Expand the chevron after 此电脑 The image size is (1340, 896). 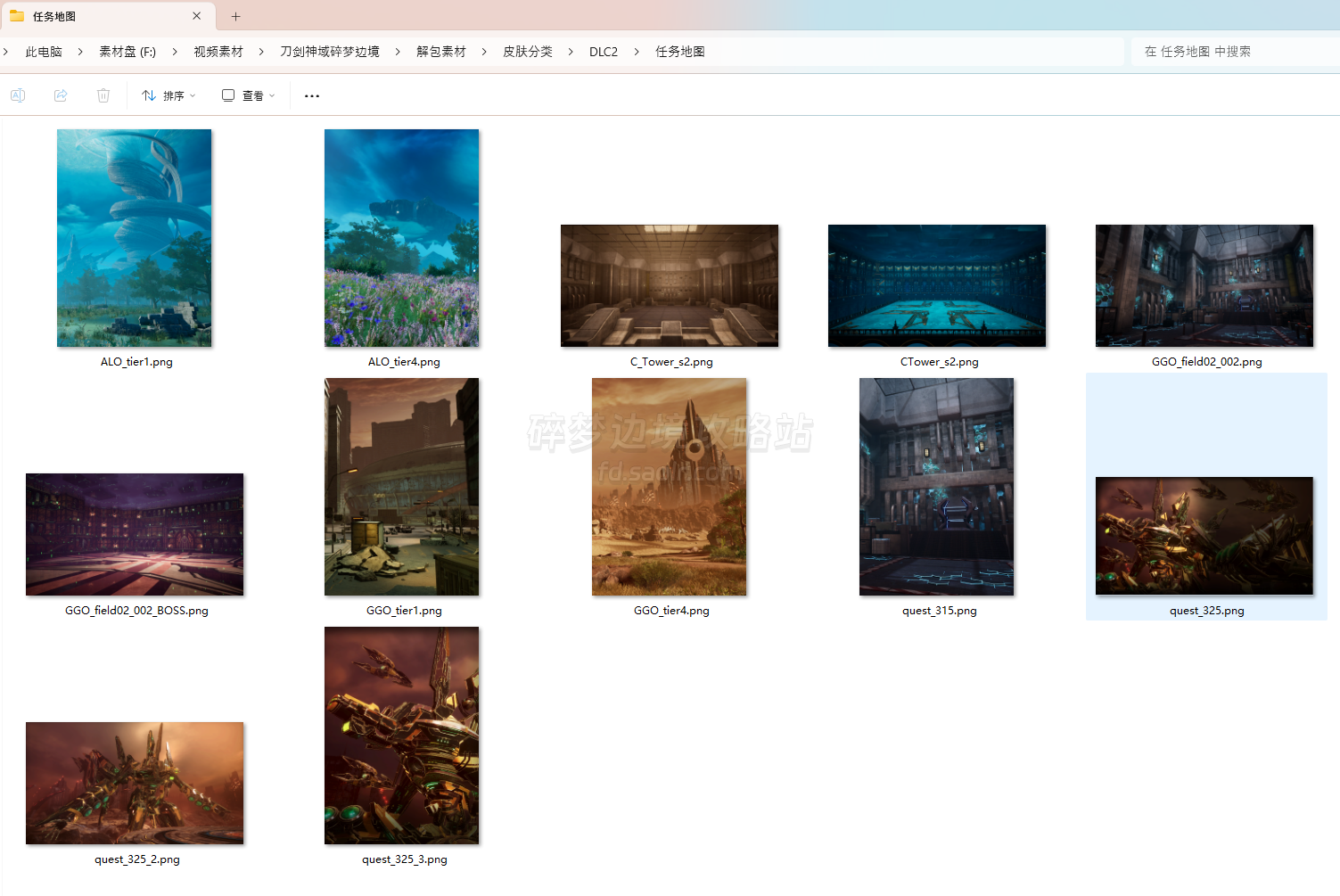click(x=80, y=52)
